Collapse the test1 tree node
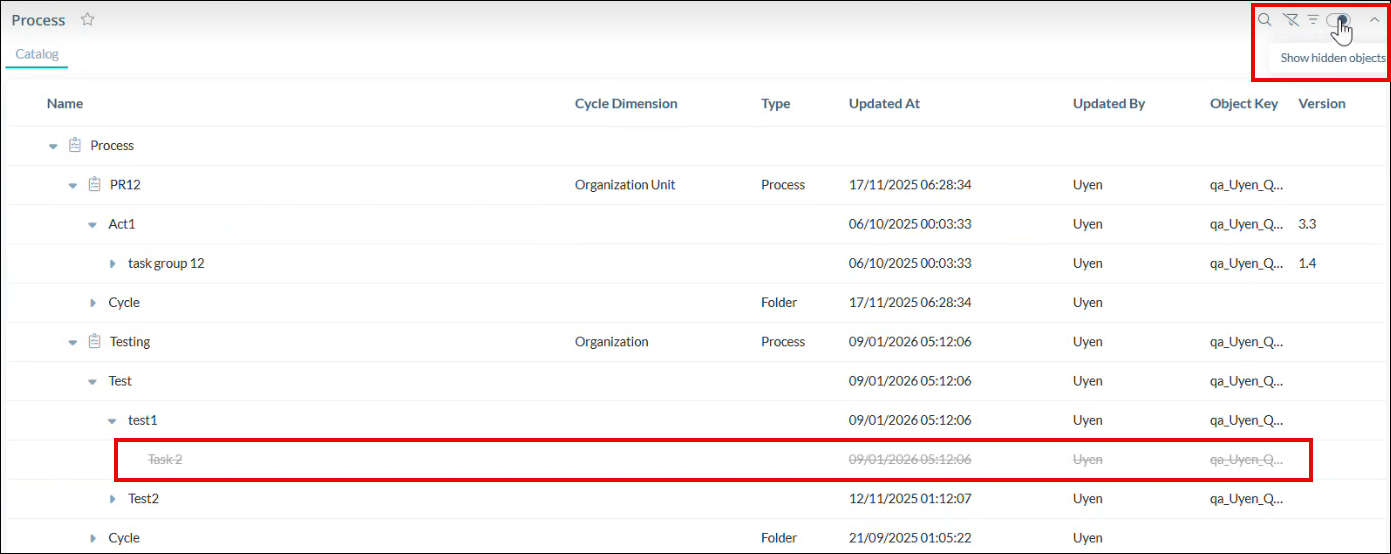The image size is (1391, 554). (112, 421)
